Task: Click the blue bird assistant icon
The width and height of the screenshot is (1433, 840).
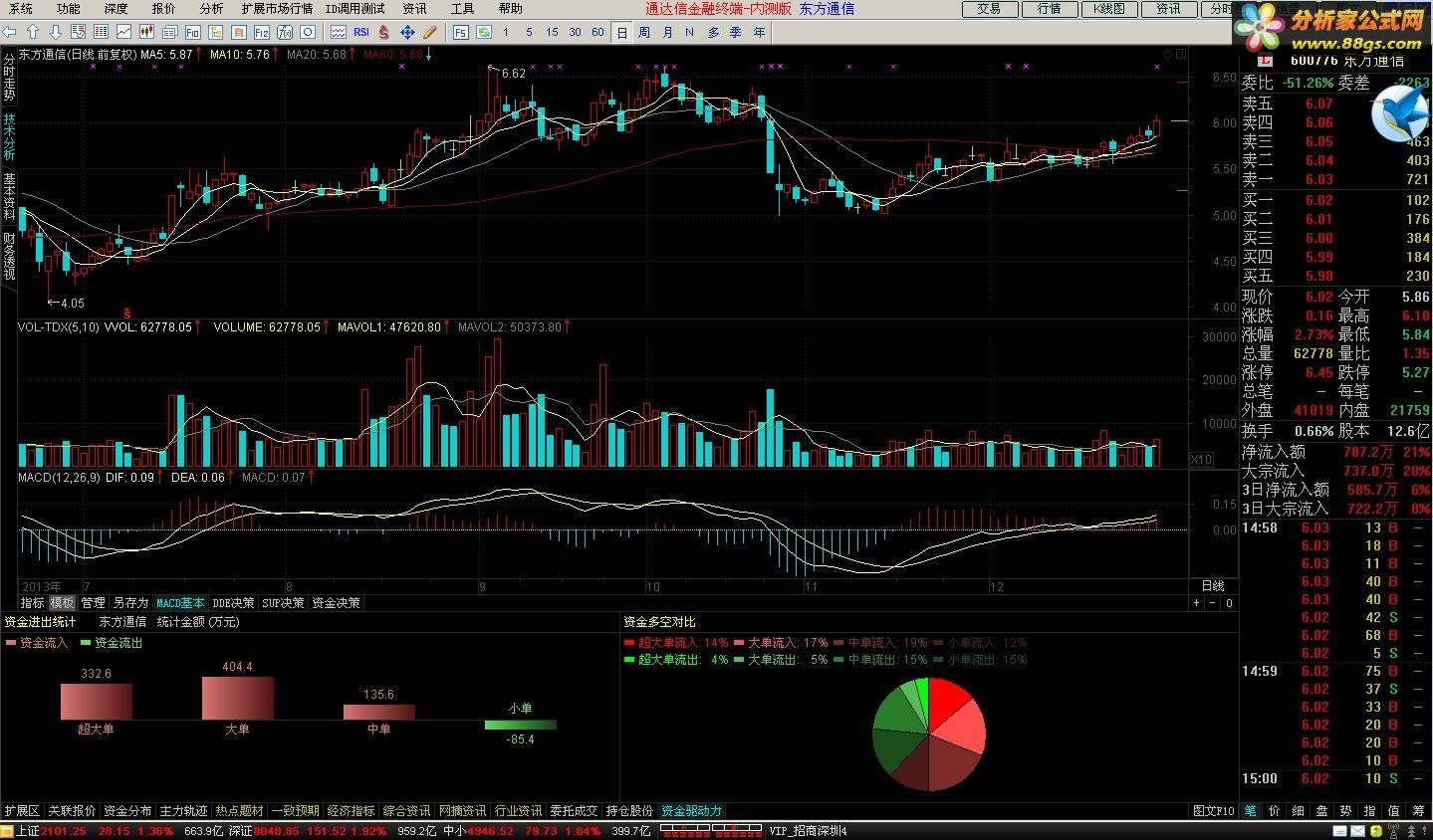Action: [1402, 111]
